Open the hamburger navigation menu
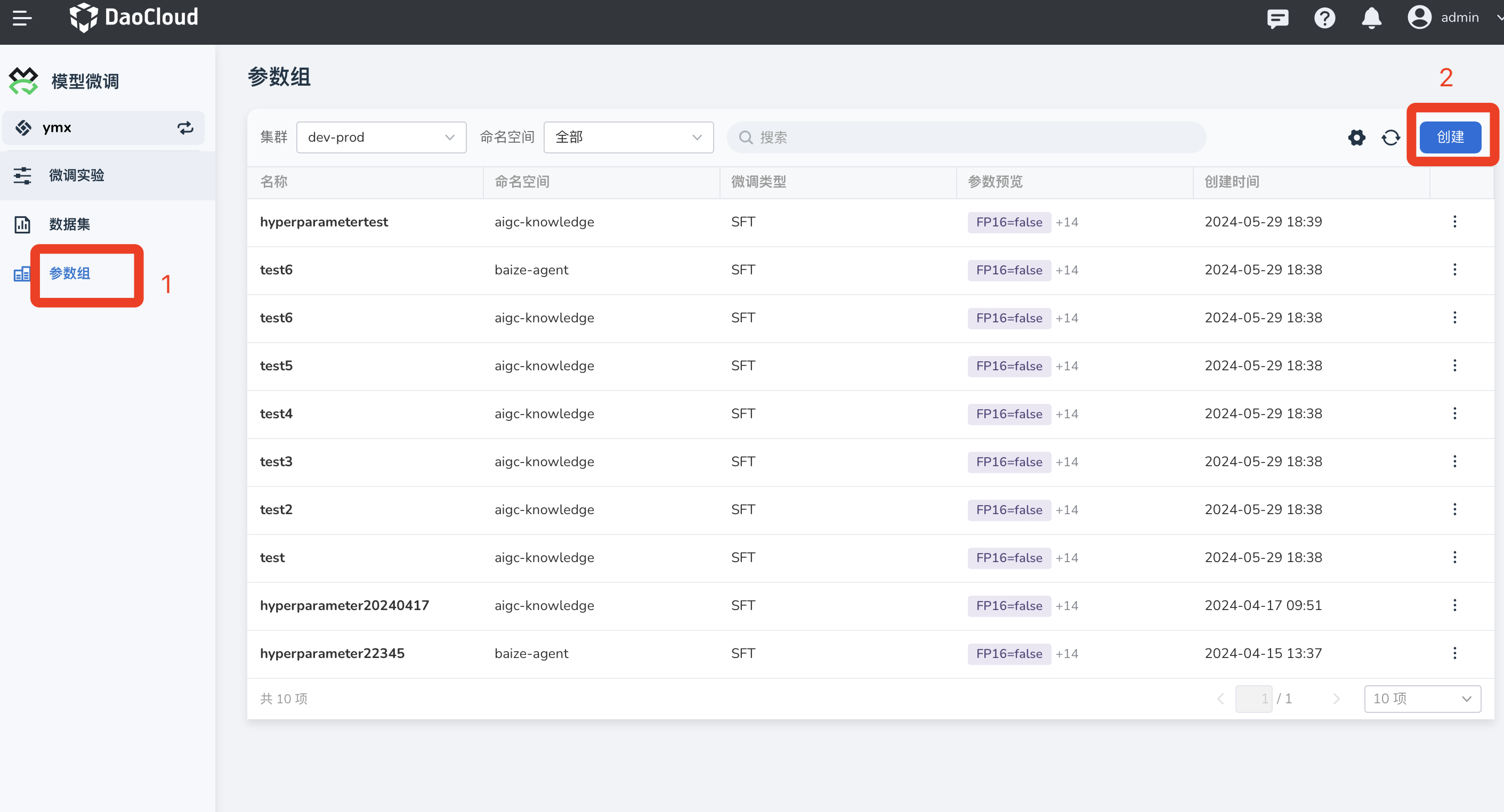The image size is (1504, 812). click(x=22, y=18)
